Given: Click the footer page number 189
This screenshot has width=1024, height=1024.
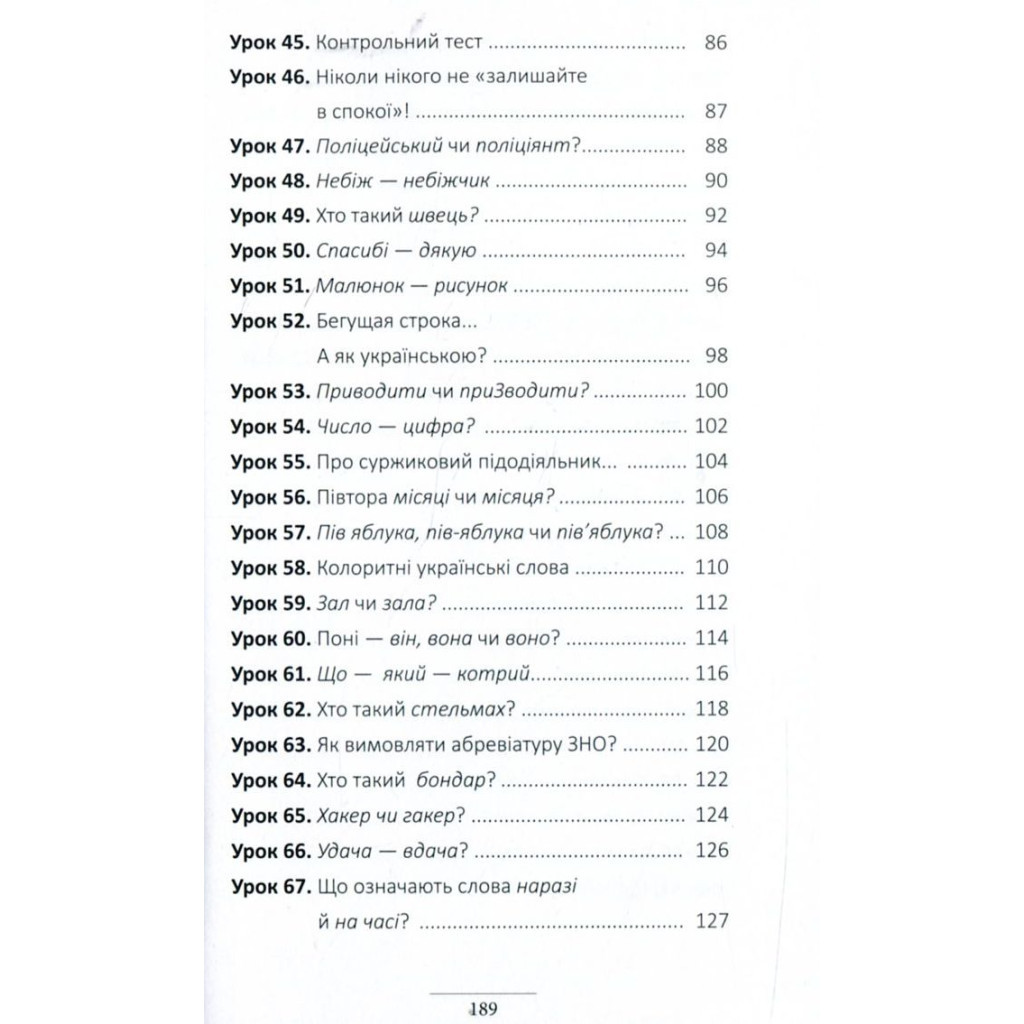Looking at the screenshot, I should tap(482, 1007).
